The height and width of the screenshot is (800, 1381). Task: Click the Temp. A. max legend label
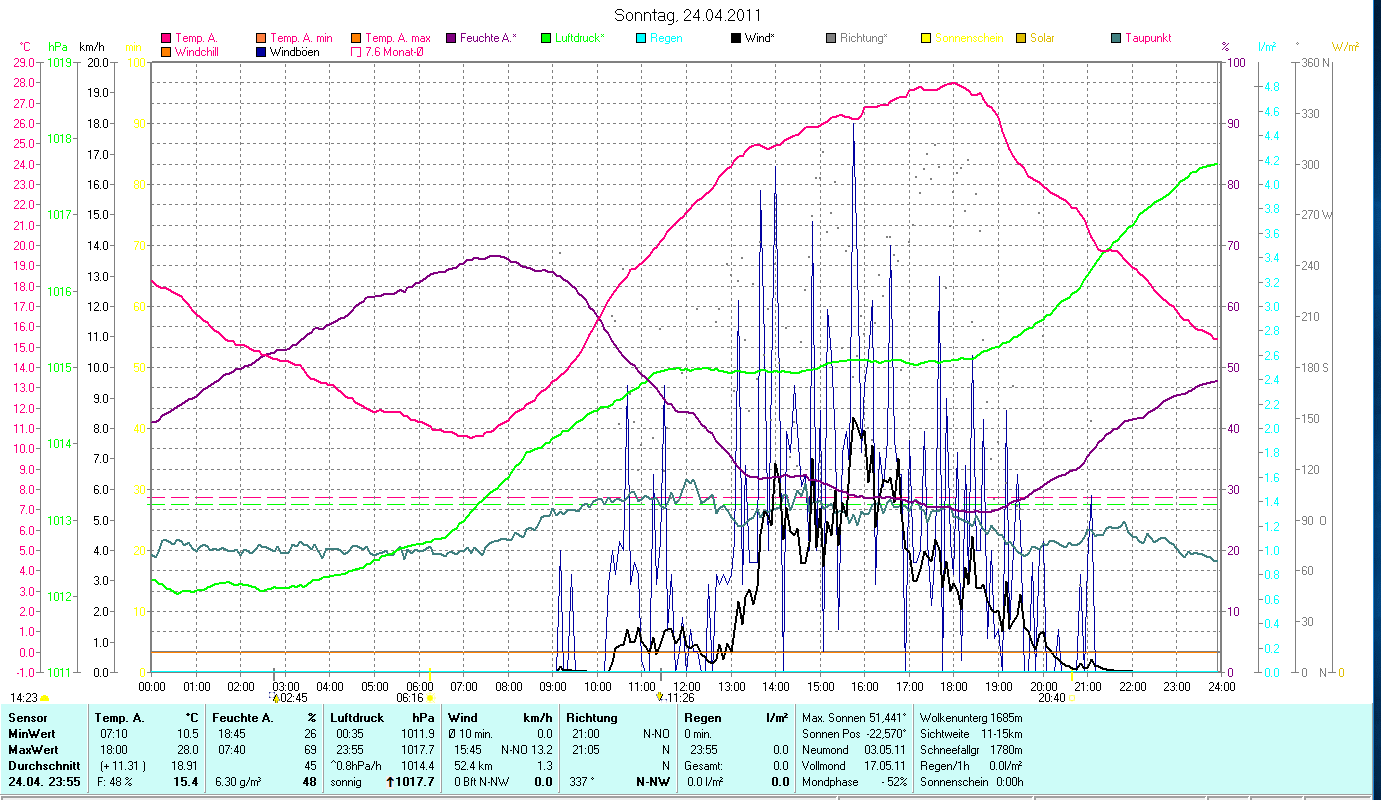pos(397,38)
